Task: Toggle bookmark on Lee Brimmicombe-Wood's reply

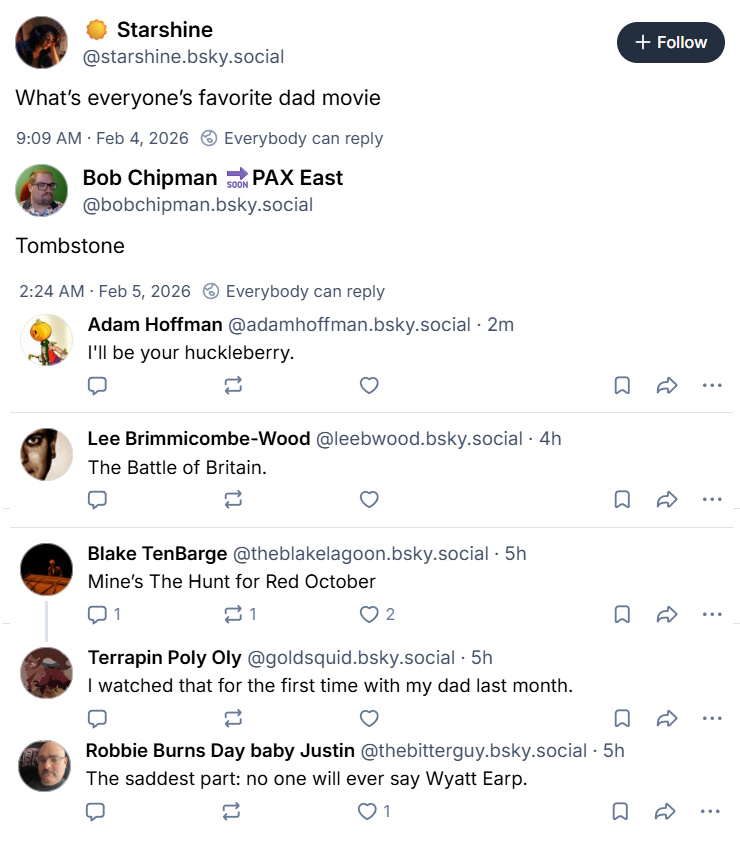Action: pyautogui.click(x=622, y=499)
